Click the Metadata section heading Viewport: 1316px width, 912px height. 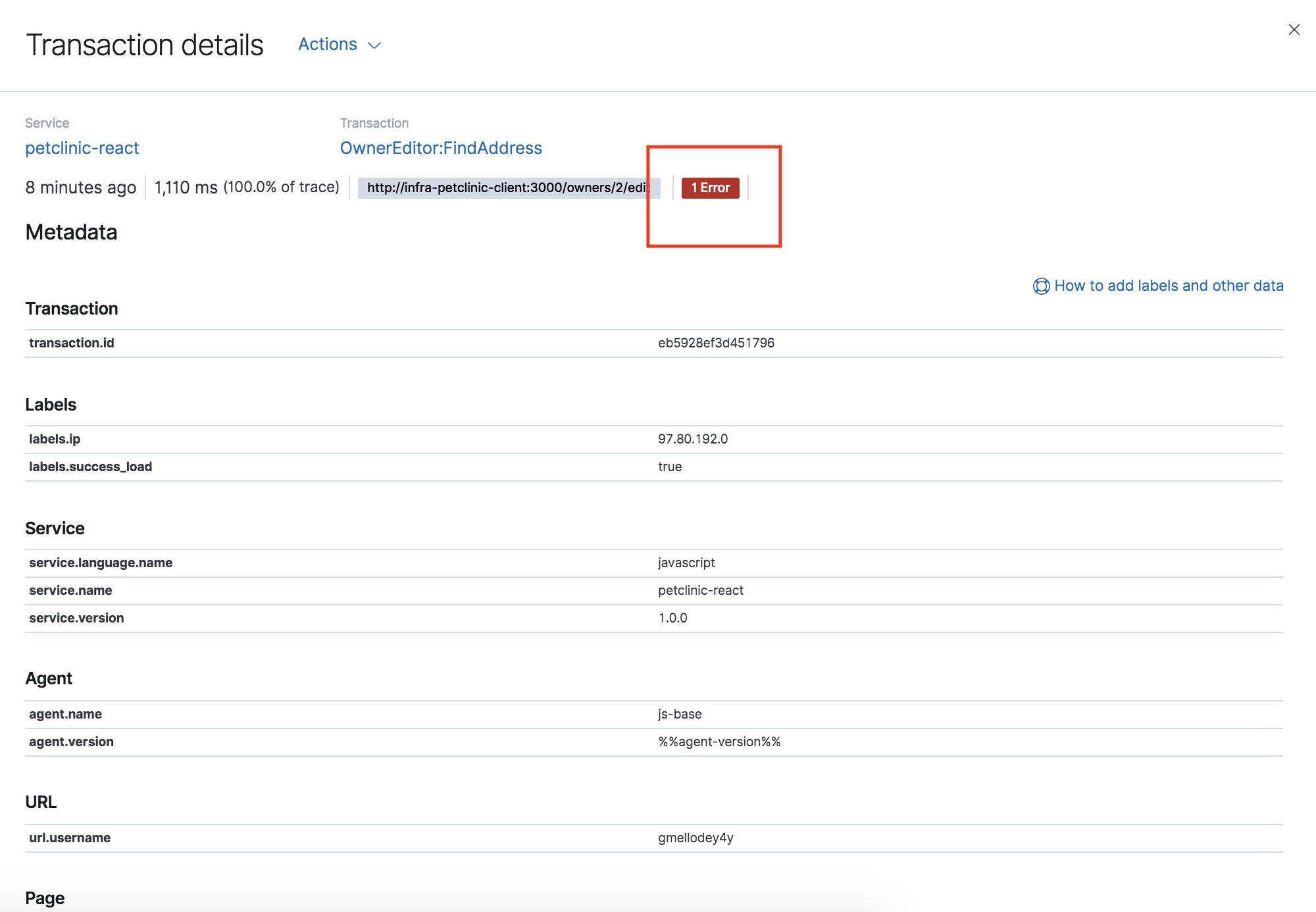pyautogui.click(x=71, y=232)
